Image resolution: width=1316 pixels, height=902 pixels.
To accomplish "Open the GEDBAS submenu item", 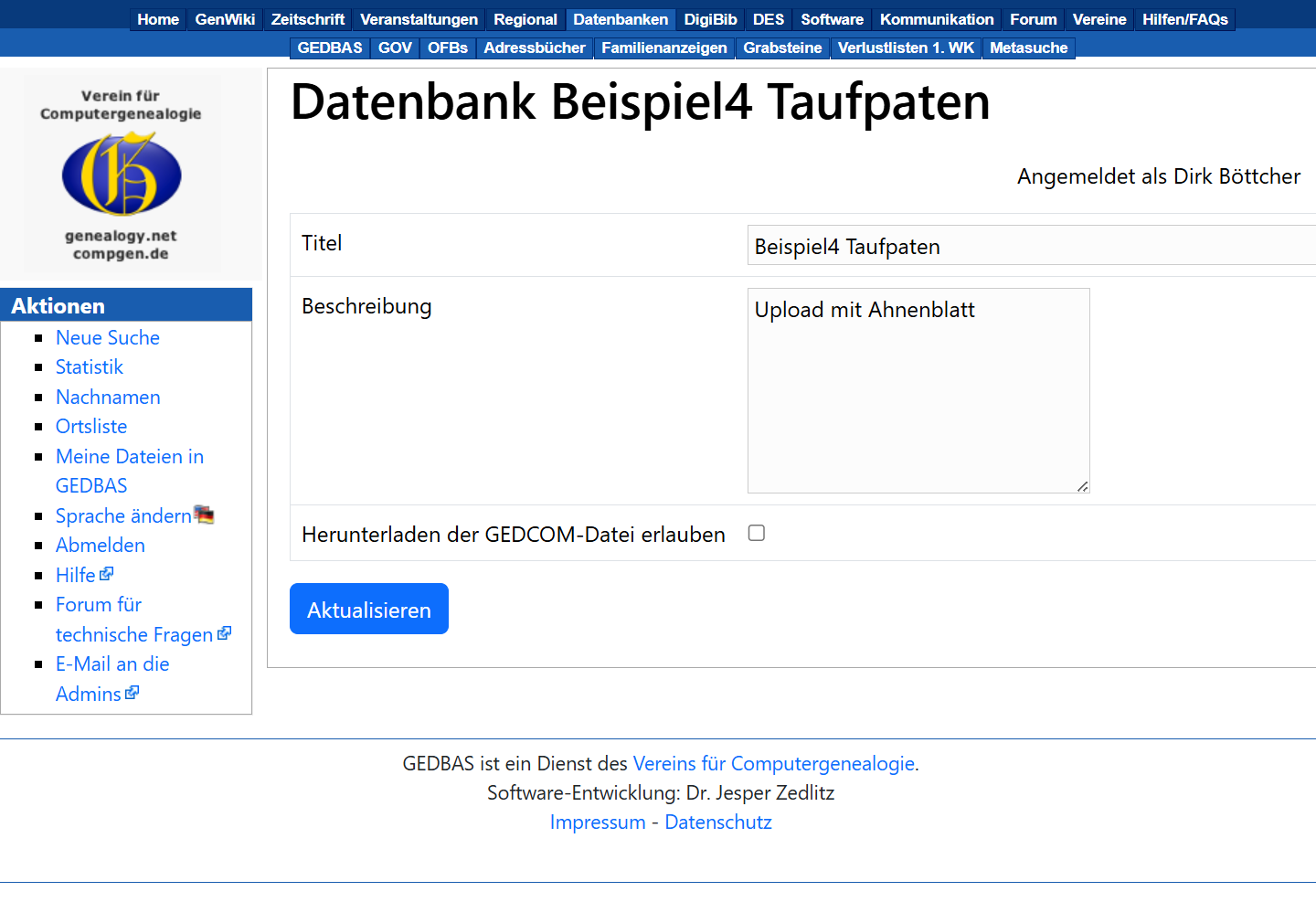I will pyautogui.click(x=330, y=48).
